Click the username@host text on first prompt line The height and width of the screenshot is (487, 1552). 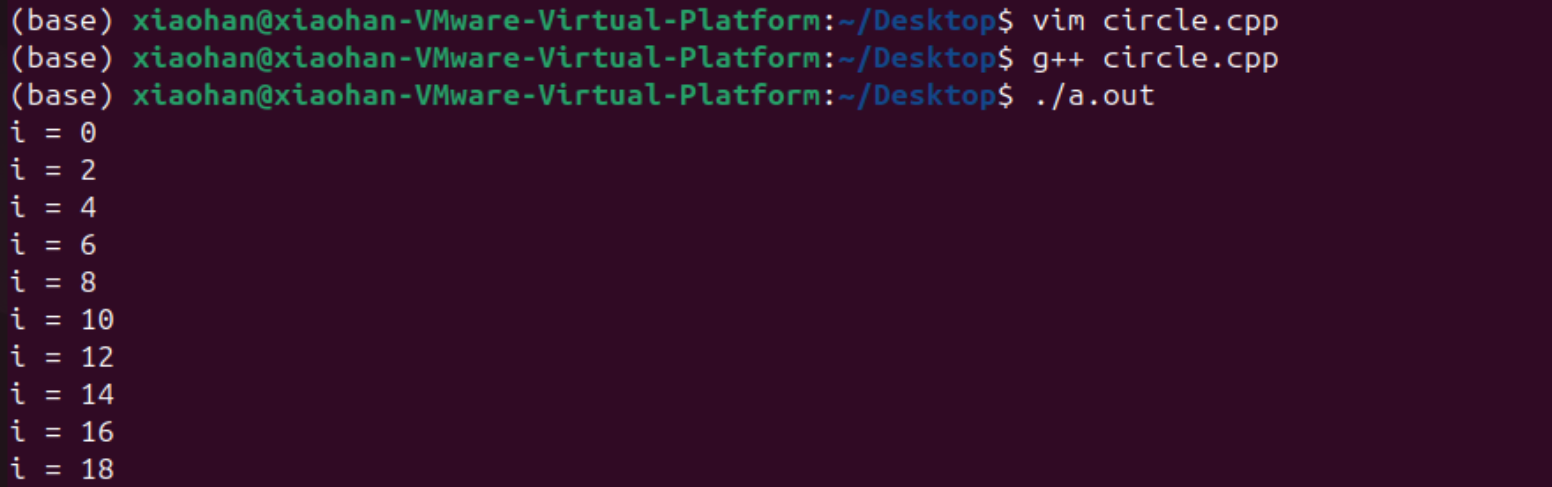(x=477, y=21)
